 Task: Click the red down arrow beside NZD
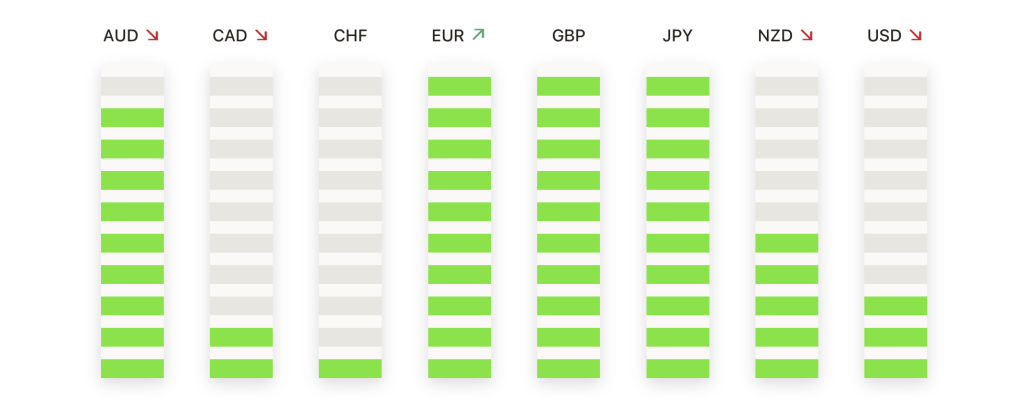point(807,35)
